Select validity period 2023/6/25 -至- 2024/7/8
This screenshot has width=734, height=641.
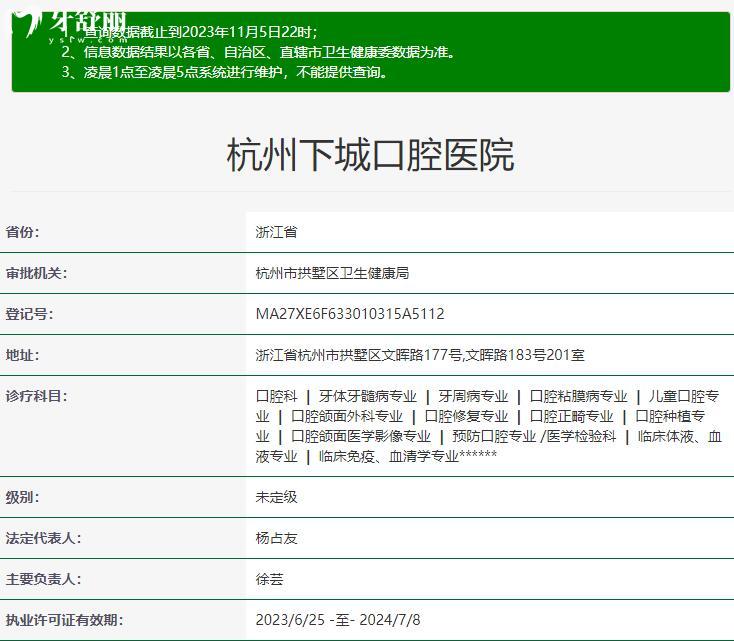(x=338, y=620)
